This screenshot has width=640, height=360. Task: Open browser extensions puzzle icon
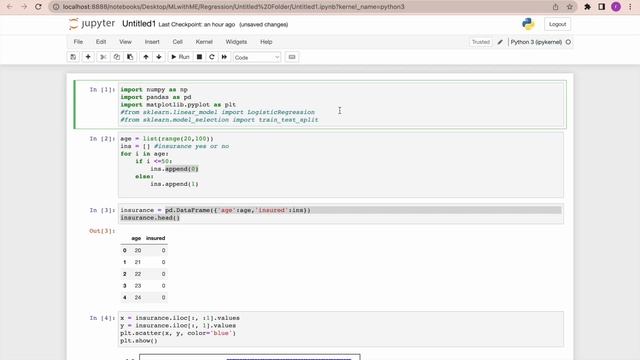click(587, 7)
